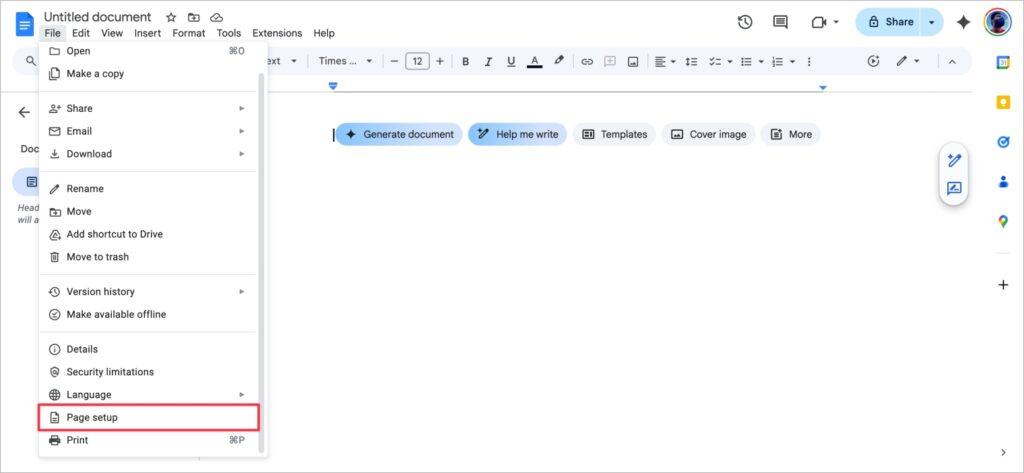Open line and paragraph spacing
1024x473 pixels.
[692, 61]
